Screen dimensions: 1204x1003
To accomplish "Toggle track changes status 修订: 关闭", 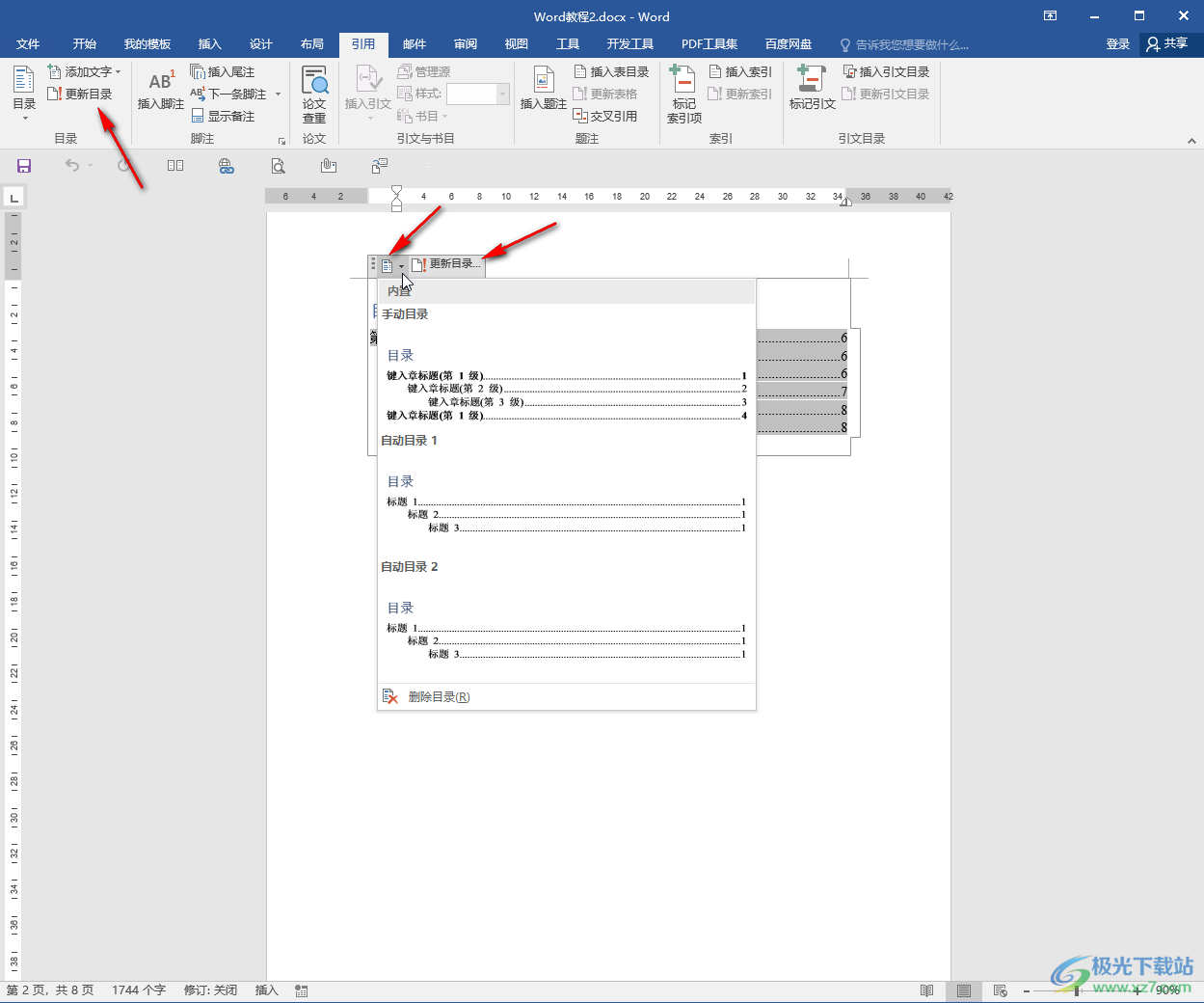I will tap(210, 990).
